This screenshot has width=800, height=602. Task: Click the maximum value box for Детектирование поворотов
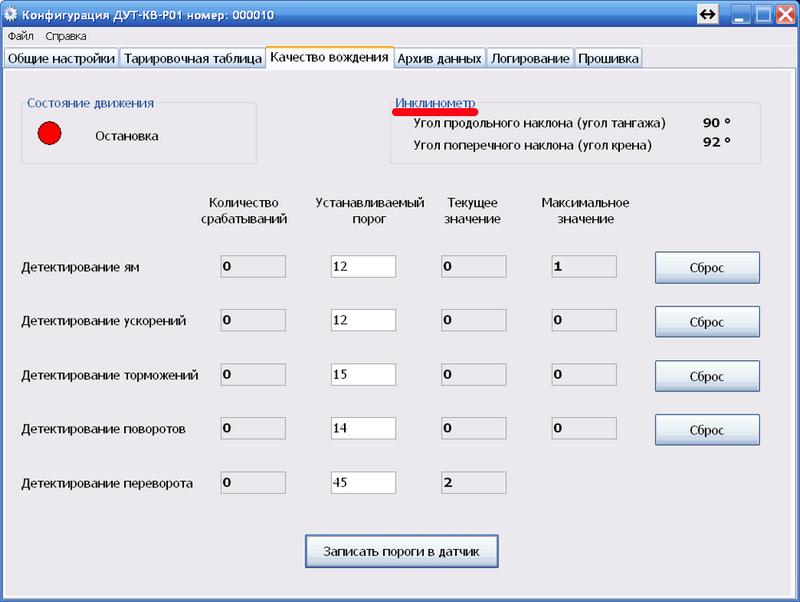[x=584, y=428]
